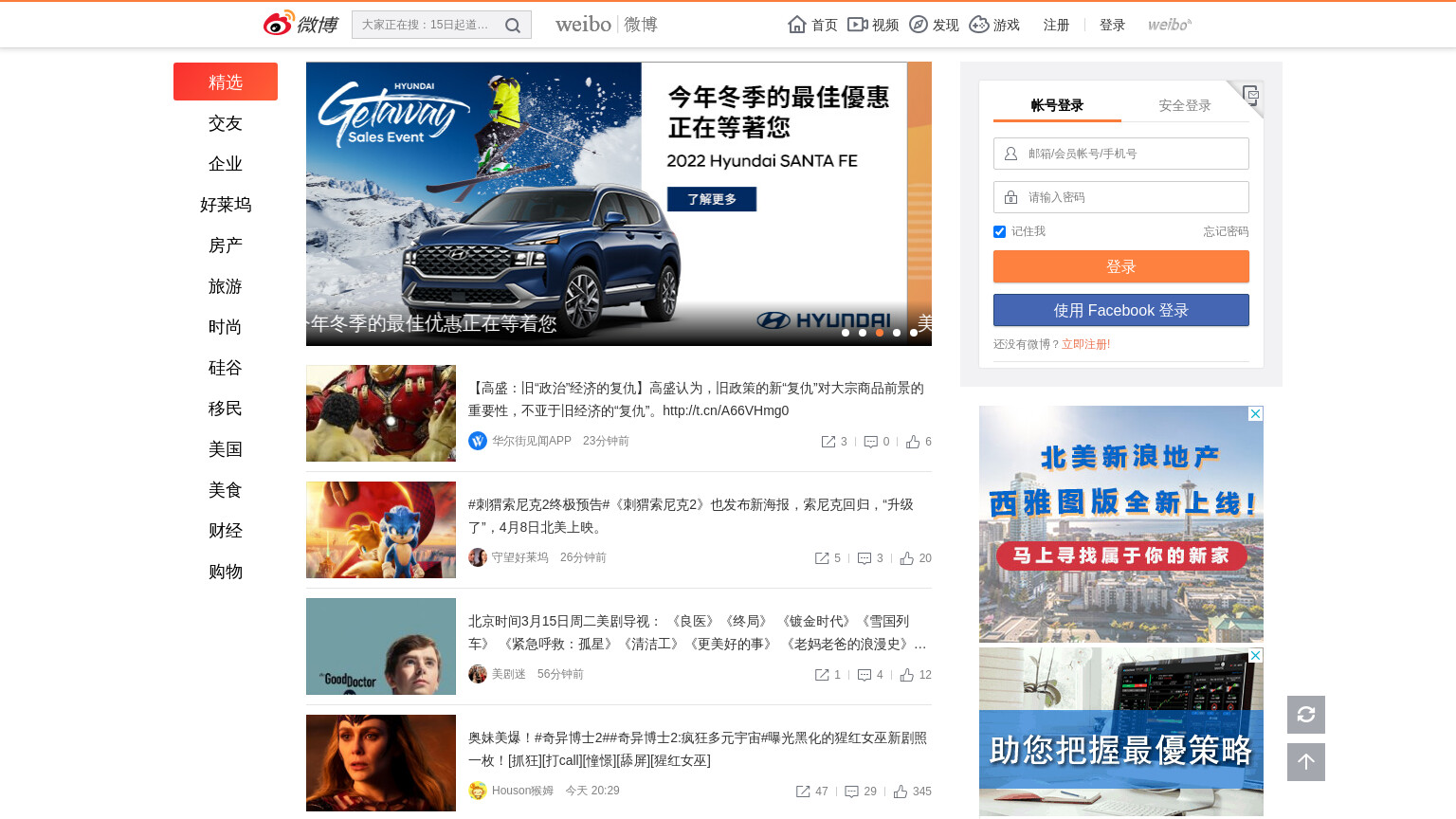Share the 美剧导视 post

(x=823, y=675)
